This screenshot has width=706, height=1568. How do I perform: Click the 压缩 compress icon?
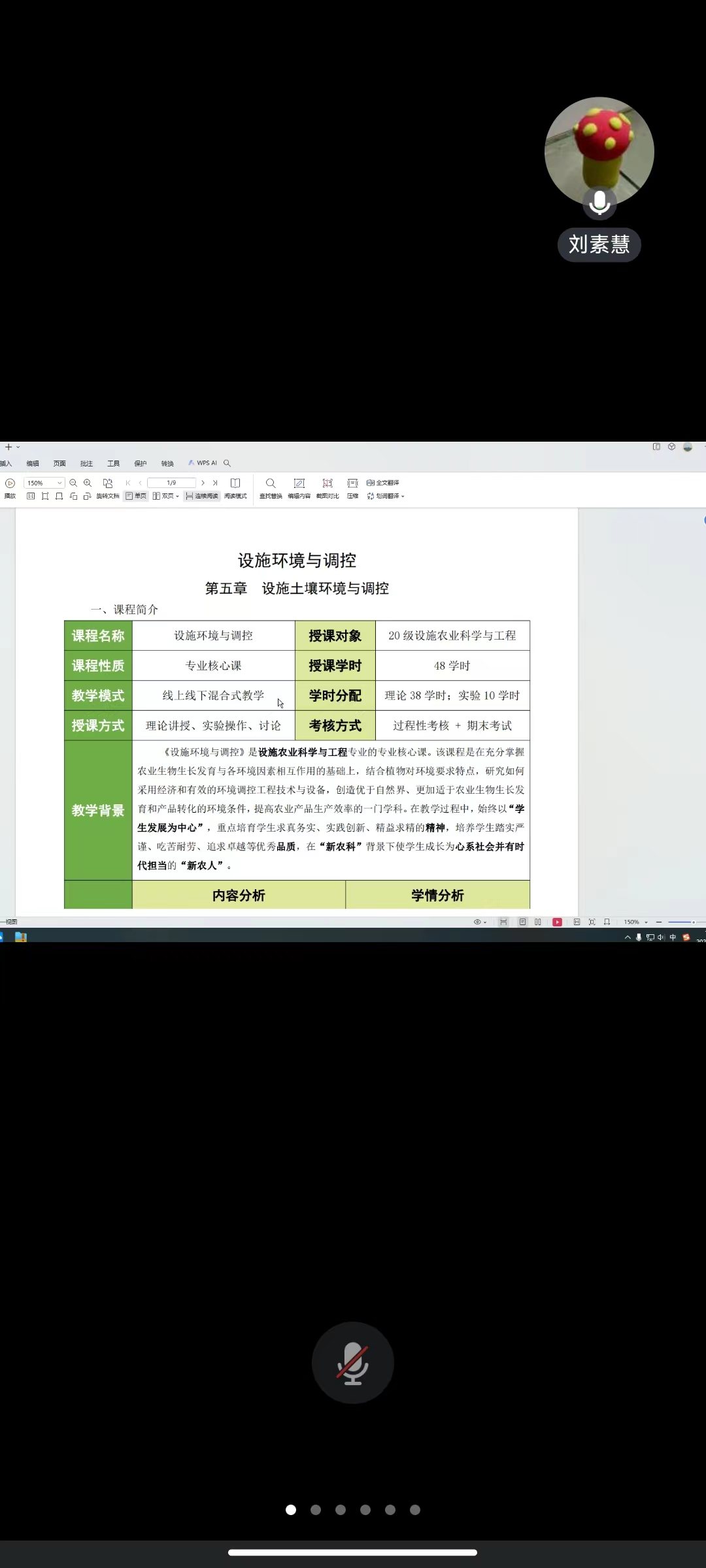352,487
